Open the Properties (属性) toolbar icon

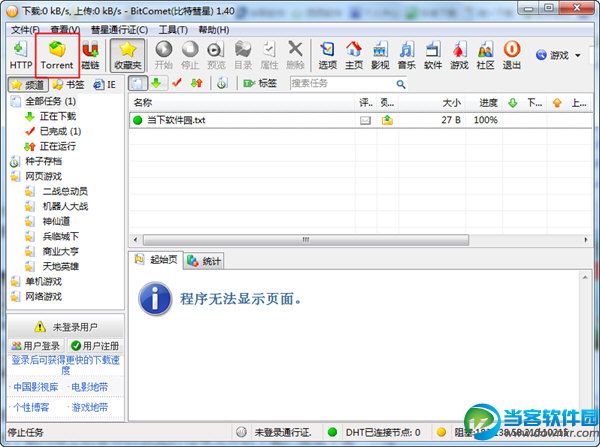[269, 55]
